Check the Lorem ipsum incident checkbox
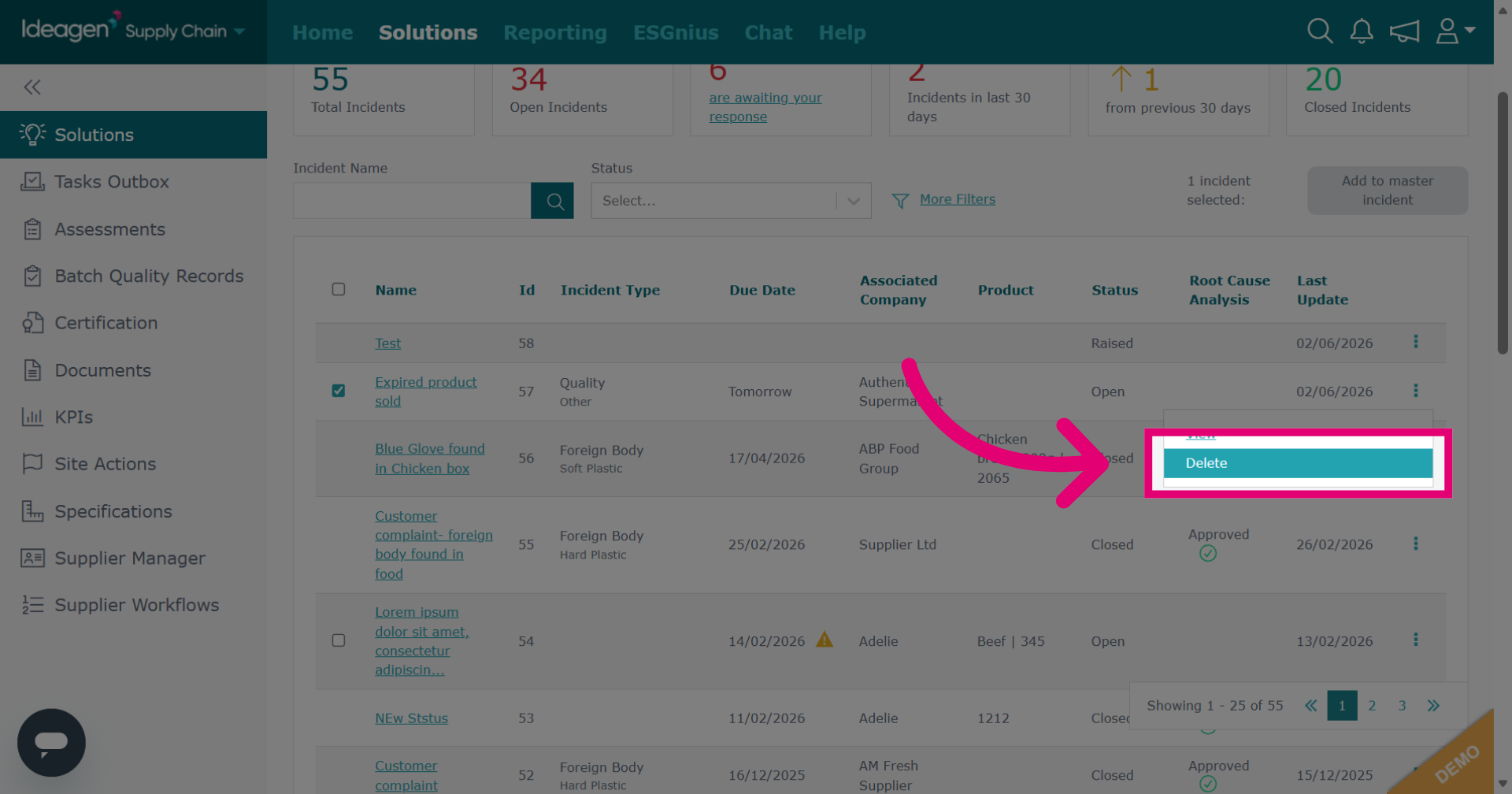Image resolution: width=1512 pixels, height=794 pixels. coord(339,640)
